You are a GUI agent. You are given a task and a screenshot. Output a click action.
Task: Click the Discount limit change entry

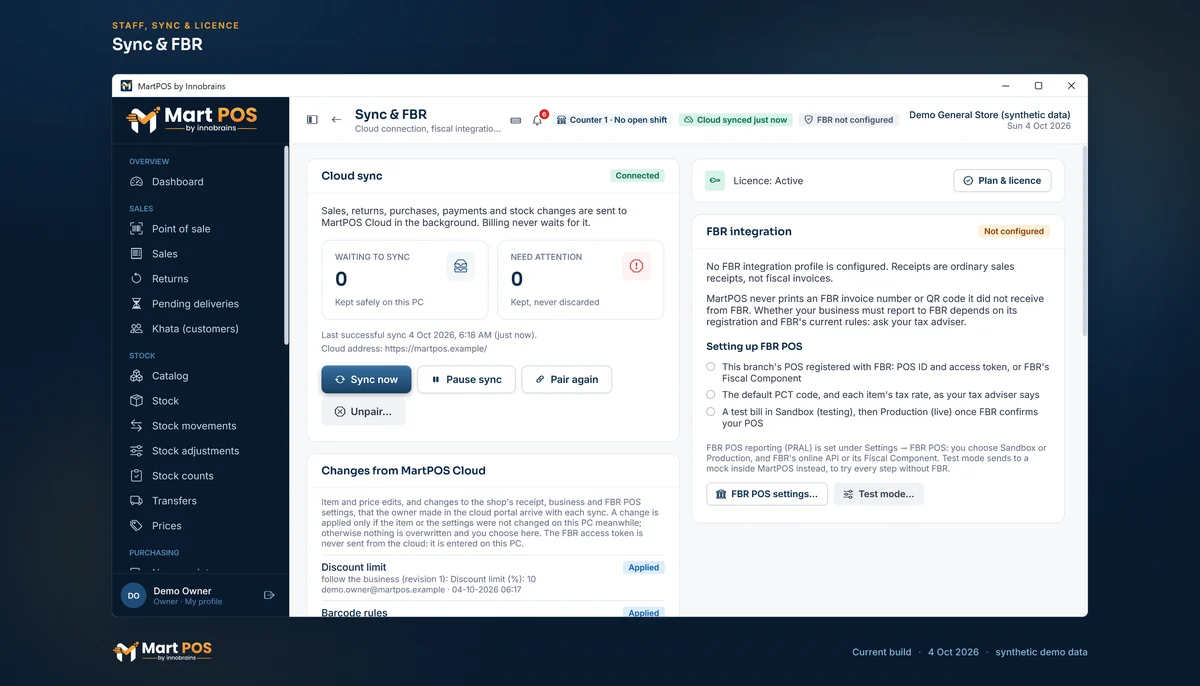coord(493,578)
